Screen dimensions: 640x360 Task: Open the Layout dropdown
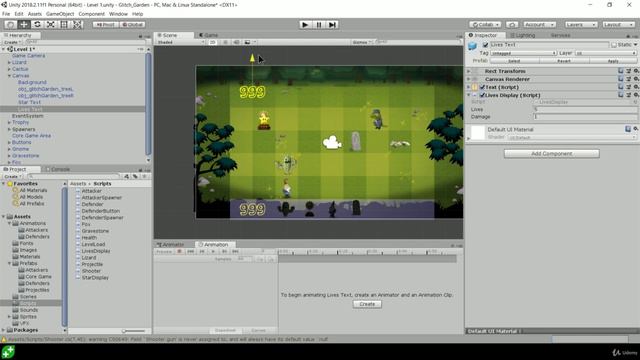click(x=618, y=24)
